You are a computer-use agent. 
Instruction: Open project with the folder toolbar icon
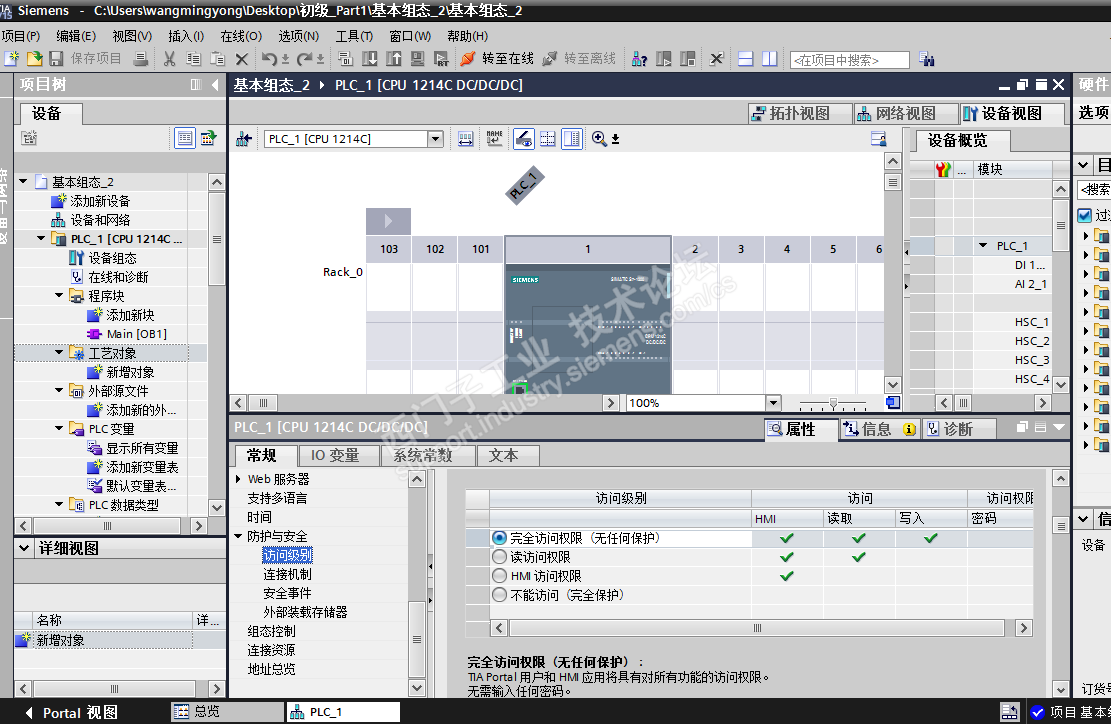pyautogui.click(x=34, y=59)
